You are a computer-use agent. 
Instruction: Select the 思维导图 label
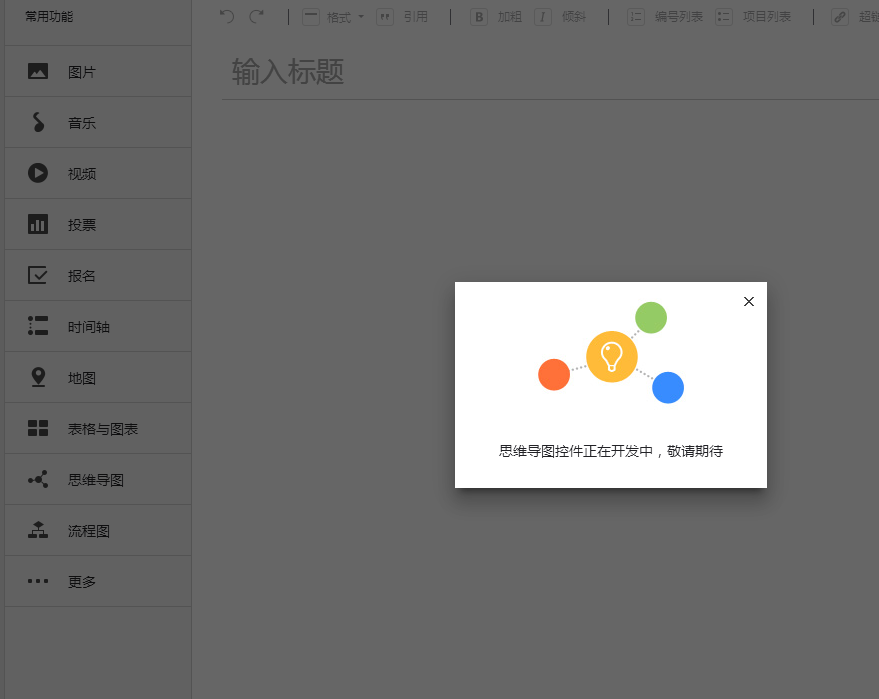point(96,480)
